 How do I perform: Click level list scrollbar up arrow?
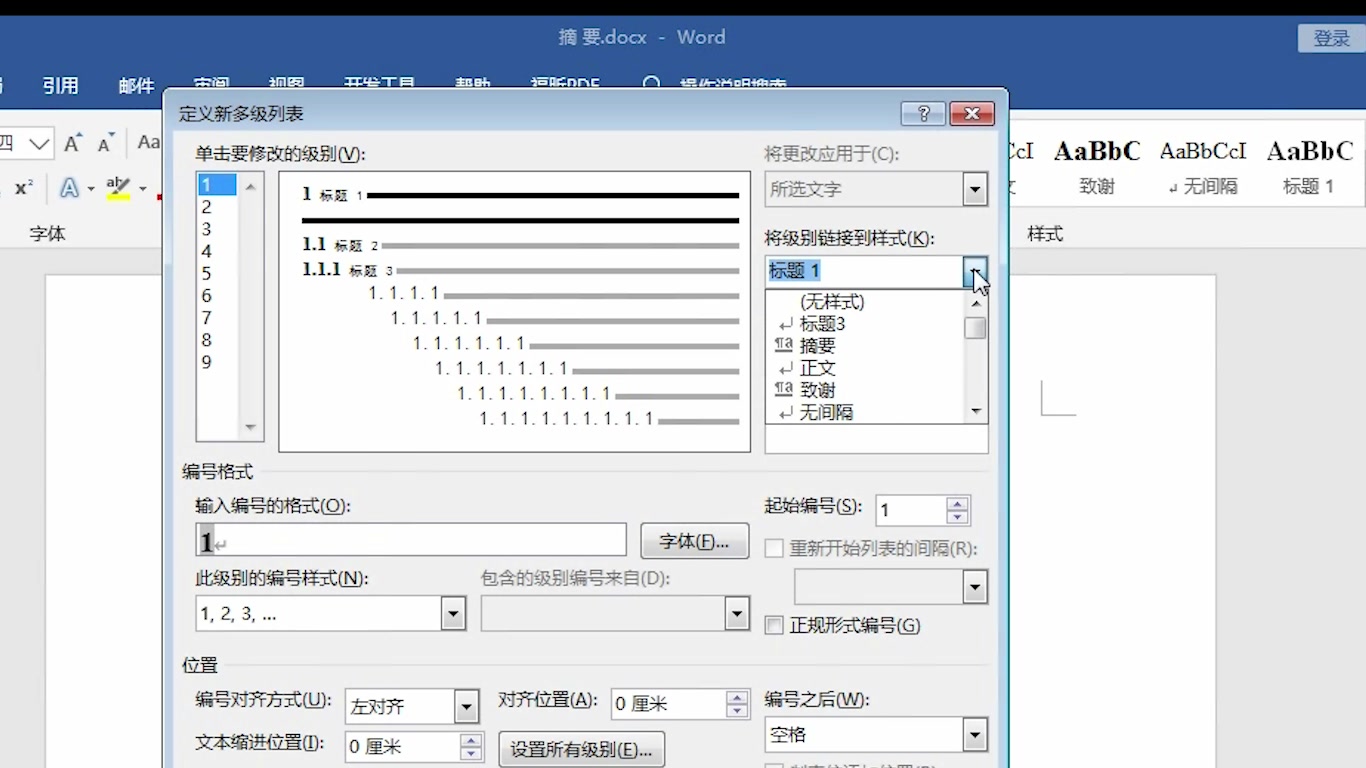pyautogui.click(x=250, y=186)
